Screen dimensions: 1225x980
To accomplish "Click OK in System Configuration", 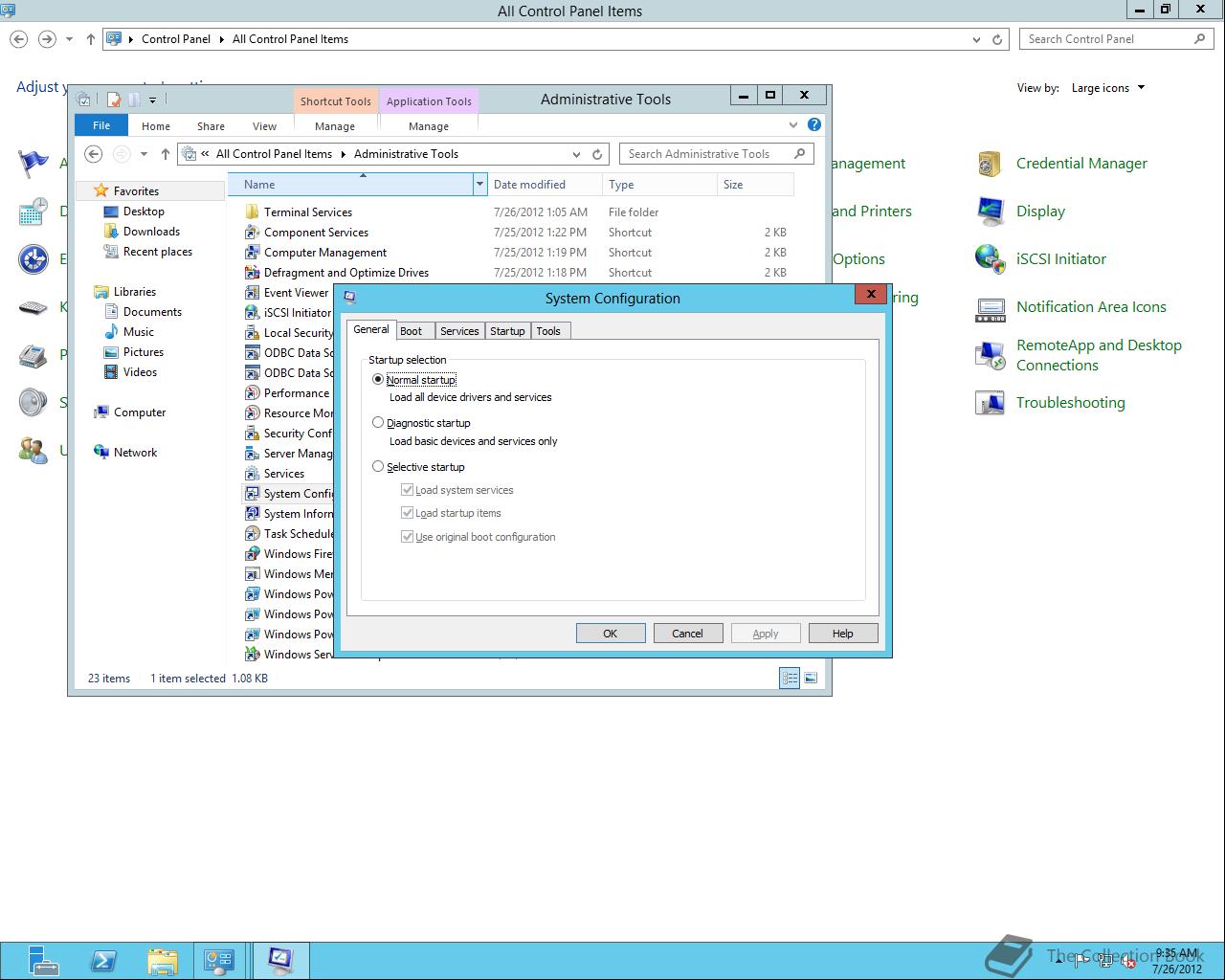I will (611, 634).
